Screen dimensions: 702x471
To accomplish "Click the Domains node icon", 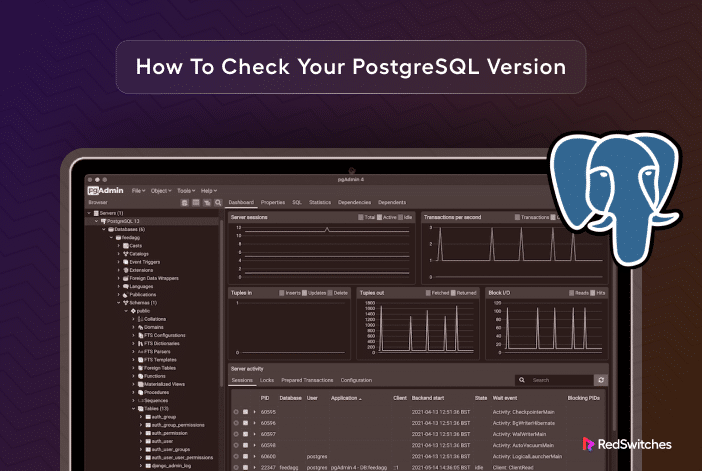I will [141, 327].
